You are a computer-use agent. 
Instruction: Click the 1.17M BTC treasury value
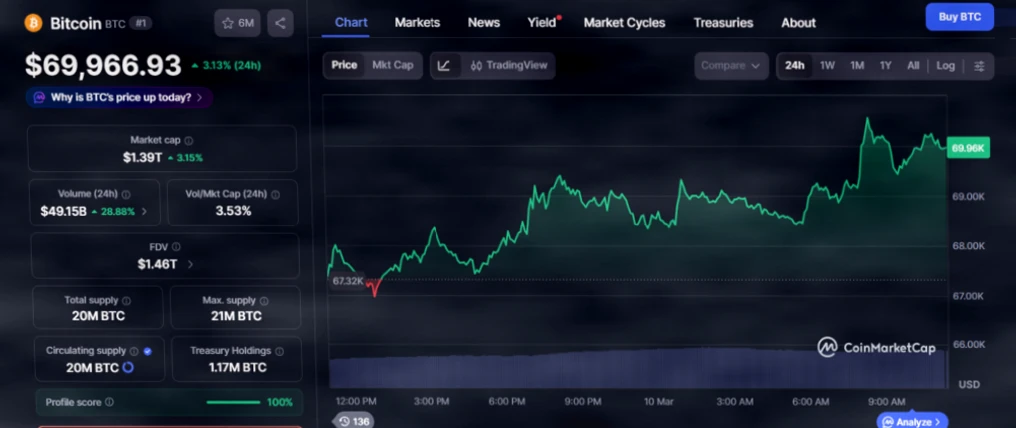(237, 368)
